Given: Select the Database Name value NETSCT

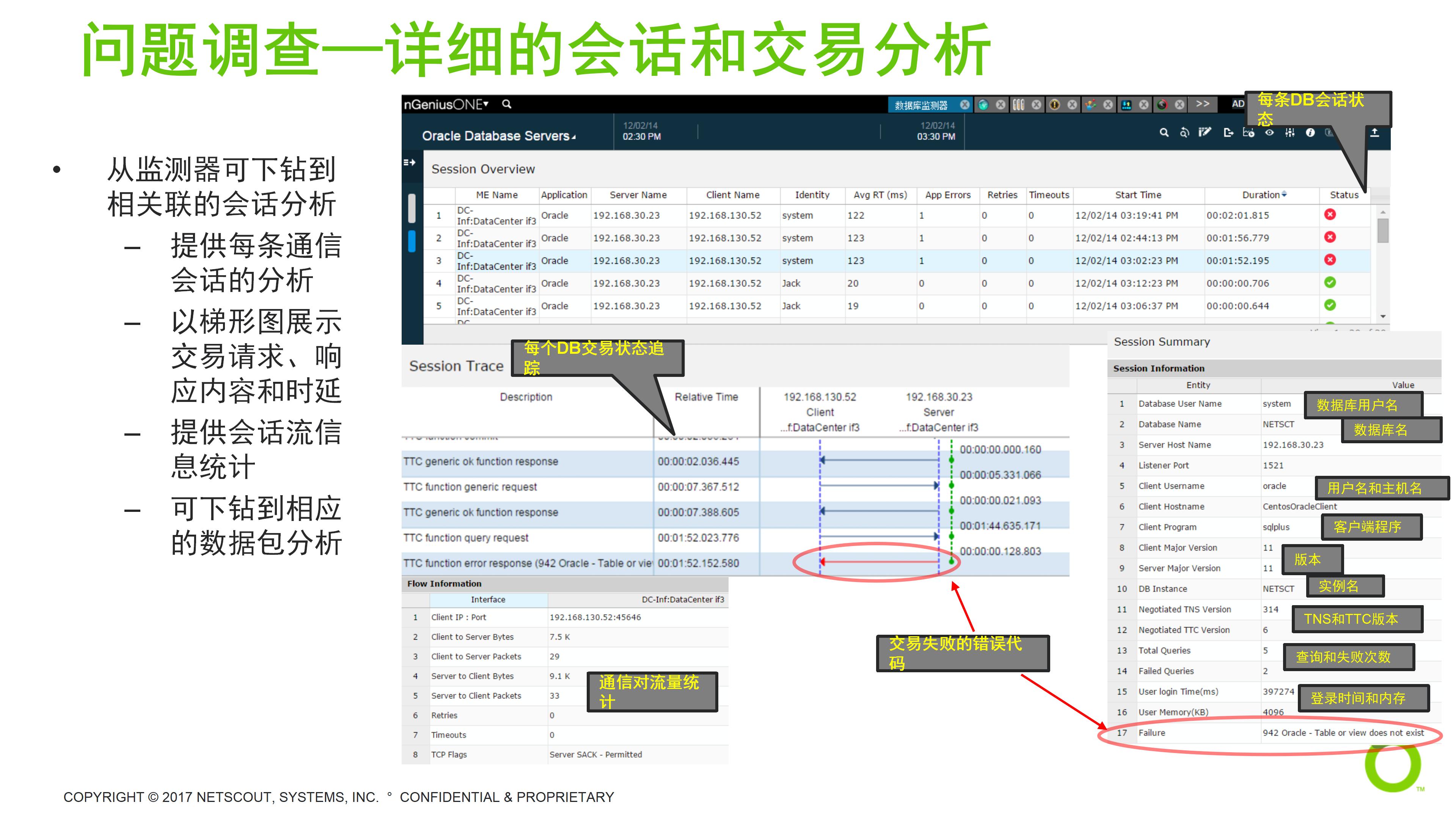Looking at the screenshot, I should [x=1278, y=425].
